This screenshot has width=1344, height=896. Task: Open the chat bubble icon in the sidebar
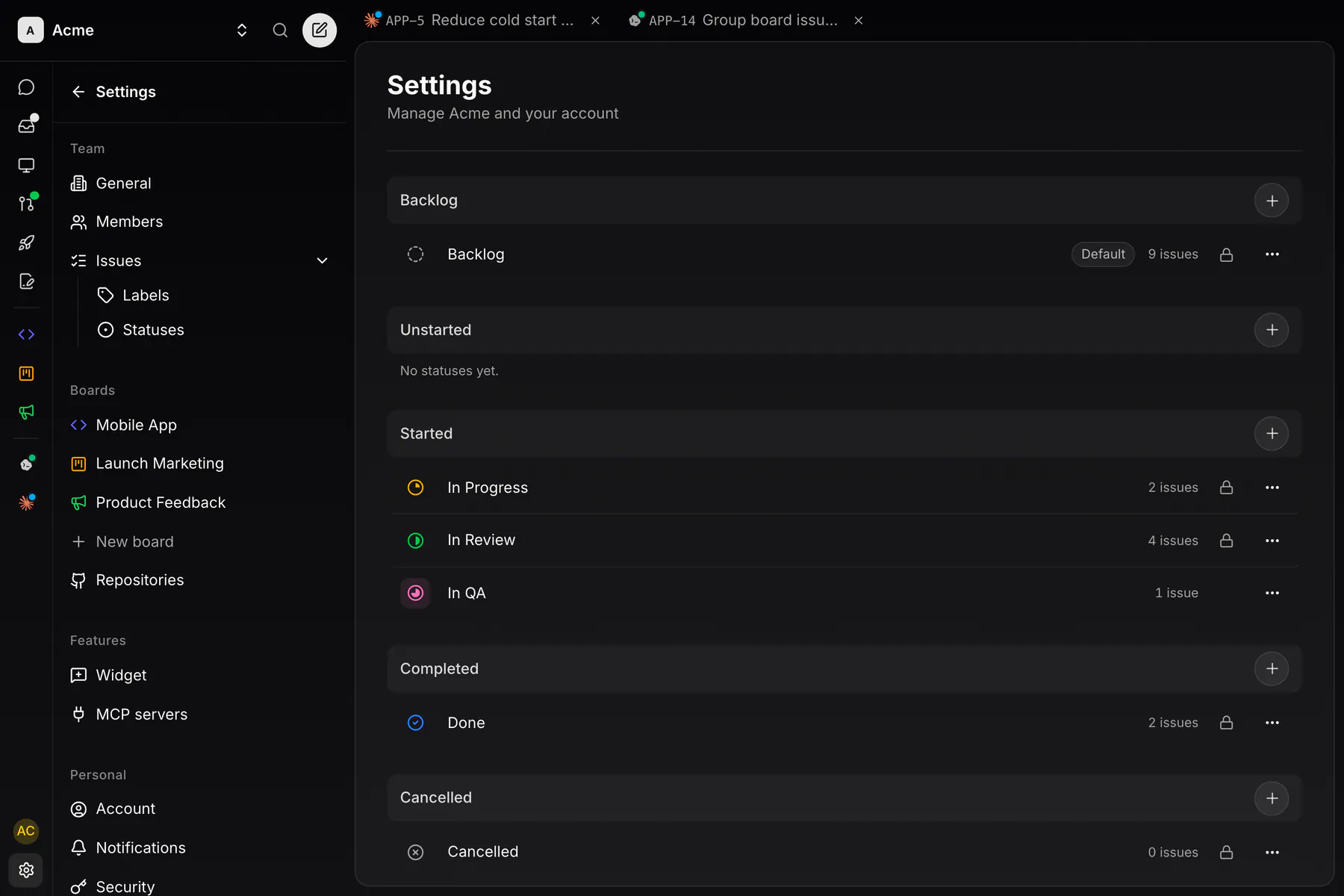pos(26,87)
